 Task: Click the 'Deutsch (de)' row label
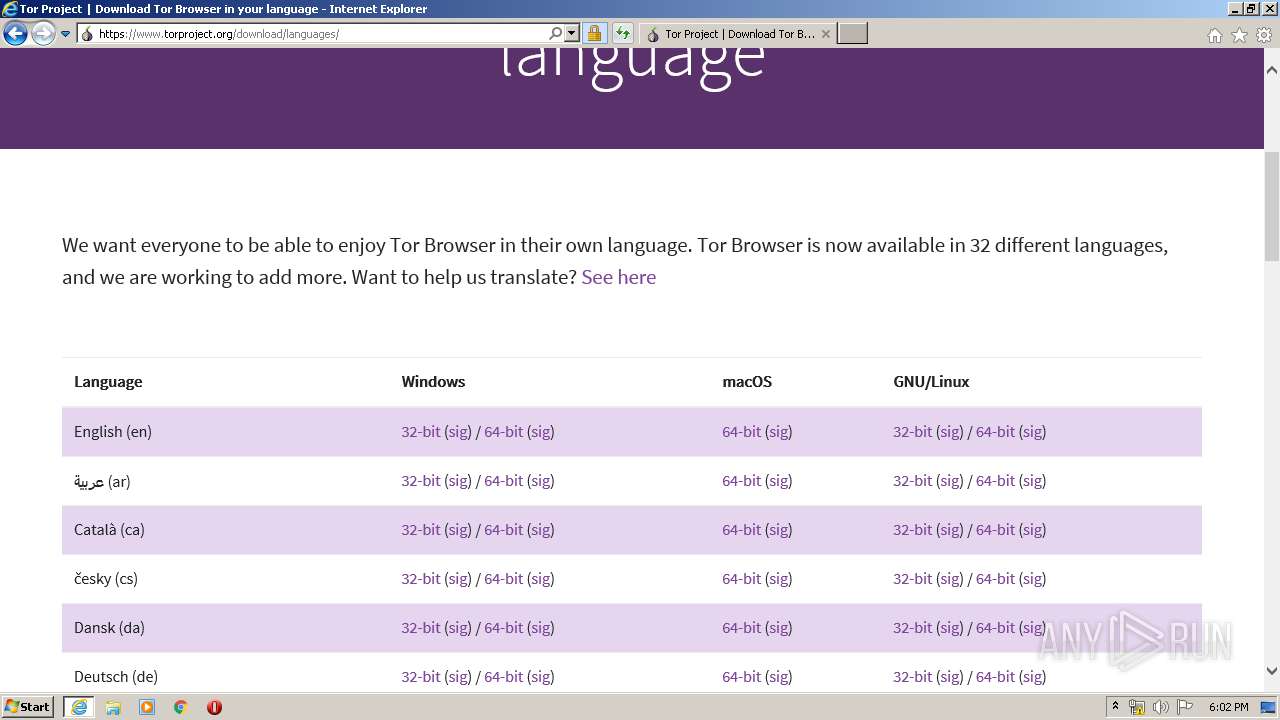pos(116,677)
